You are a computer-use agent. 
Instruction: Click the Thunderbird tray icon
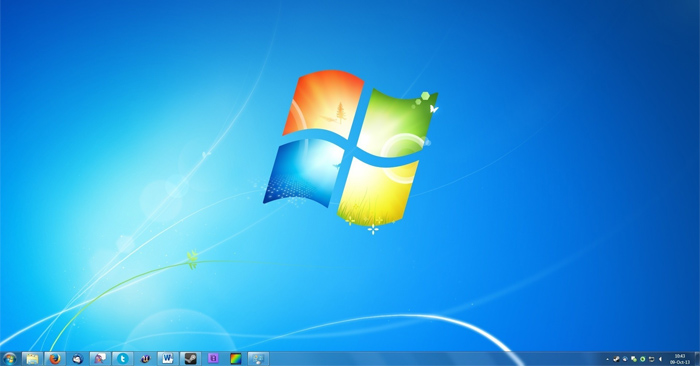625,359
